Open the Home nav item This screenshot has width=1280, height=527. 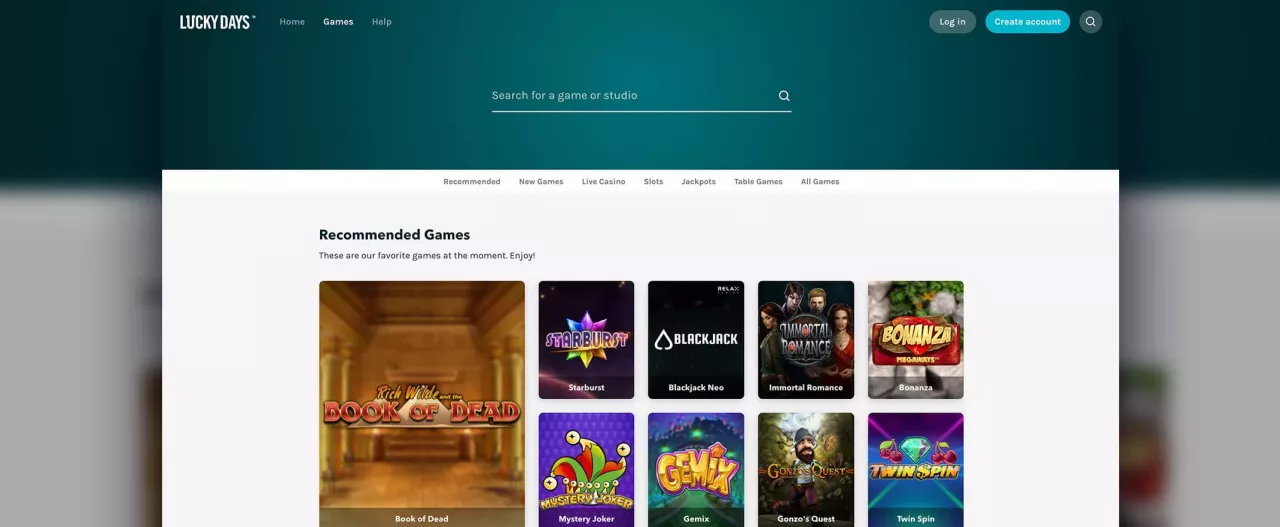(292, 22)
